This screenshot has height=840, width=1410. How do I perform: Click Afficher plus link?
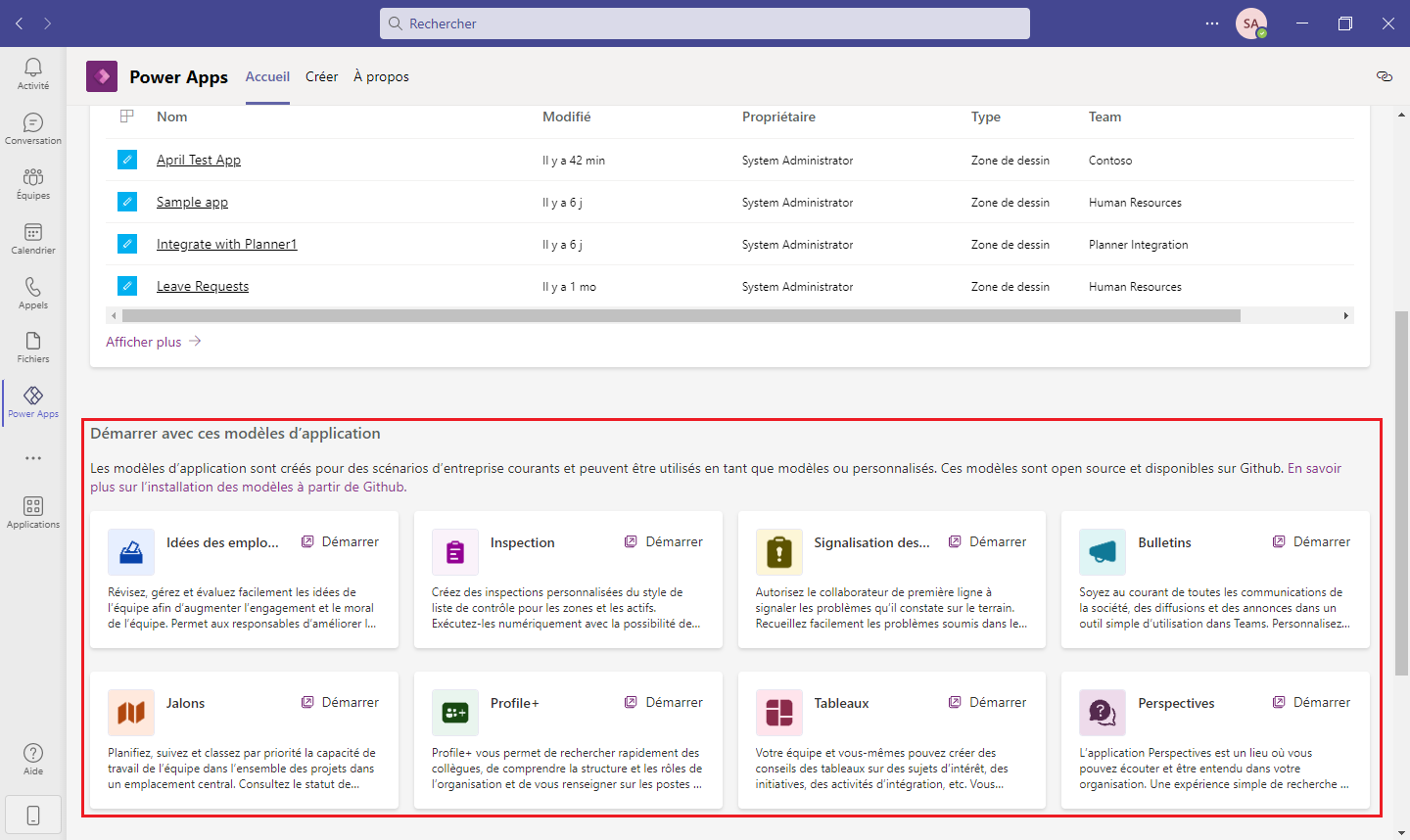[154, 342]
